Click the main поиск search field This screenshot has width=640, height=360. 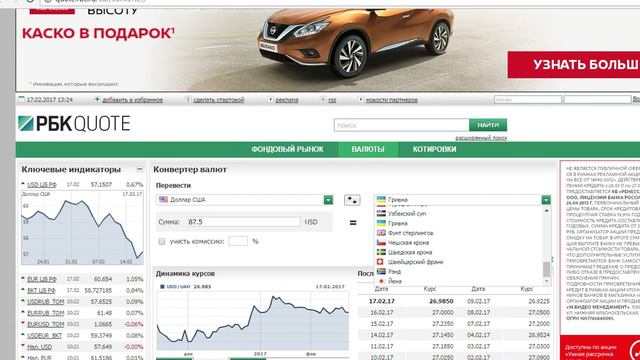coord(401,125)
